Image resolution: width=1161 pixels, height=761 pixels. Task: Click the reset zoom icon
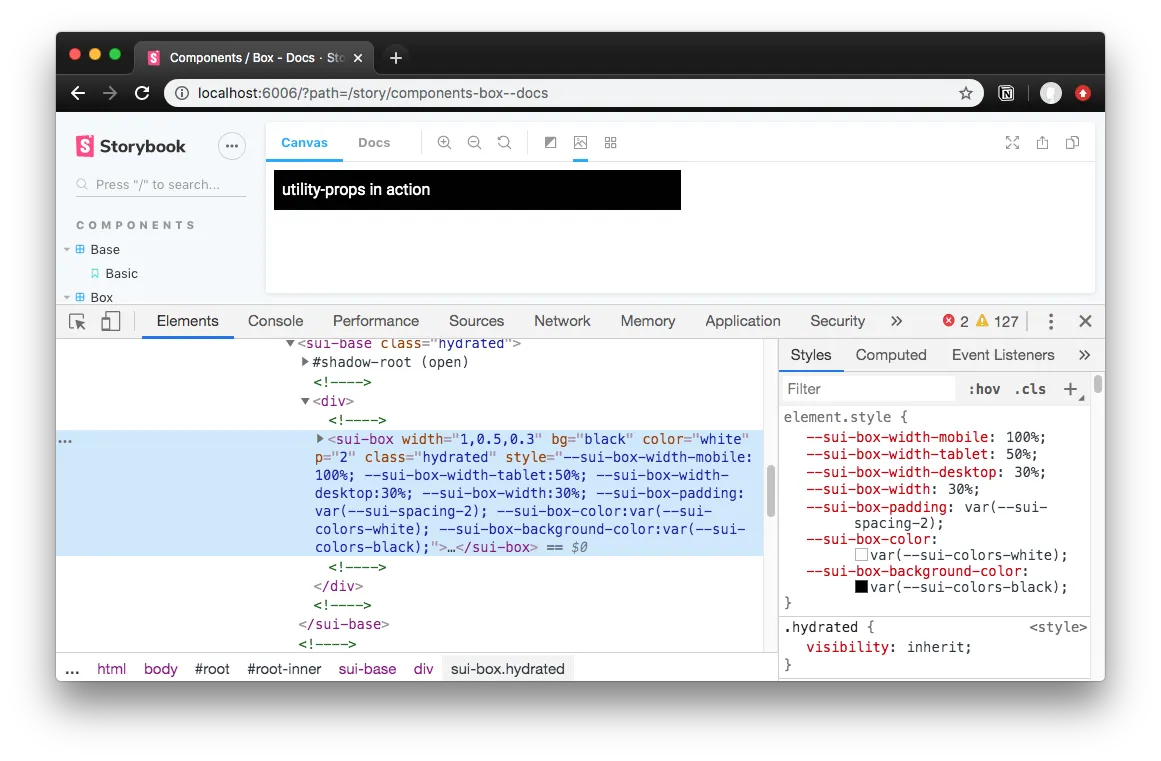click(504, 142)
